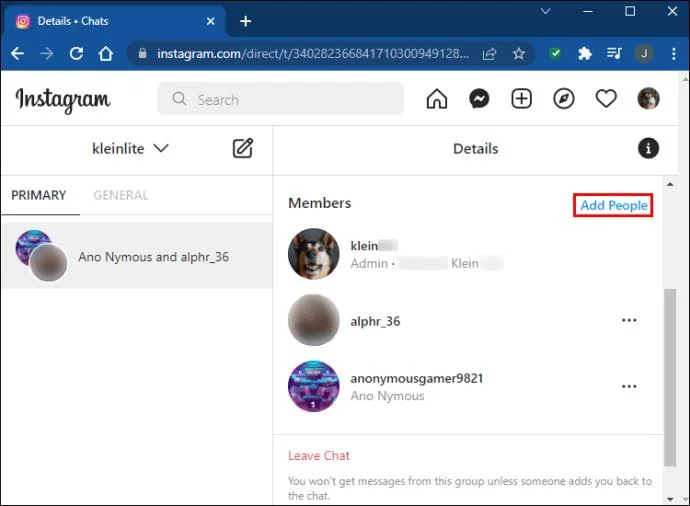Open a new browser tab
Viewport: 690px width, 506px height.
coord(246,21)
